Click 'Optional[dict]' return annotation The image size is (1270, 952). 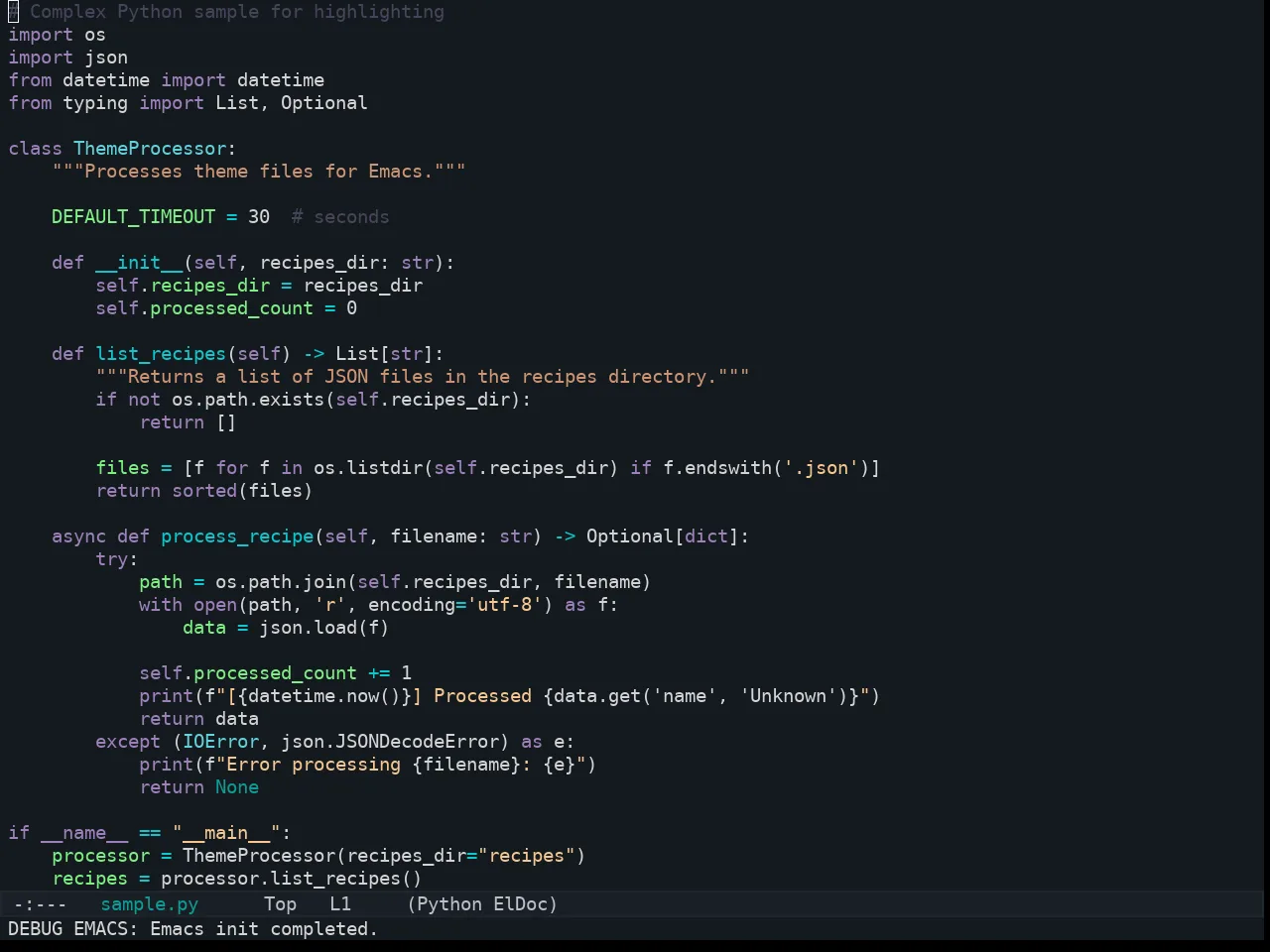tap(663, 536)
